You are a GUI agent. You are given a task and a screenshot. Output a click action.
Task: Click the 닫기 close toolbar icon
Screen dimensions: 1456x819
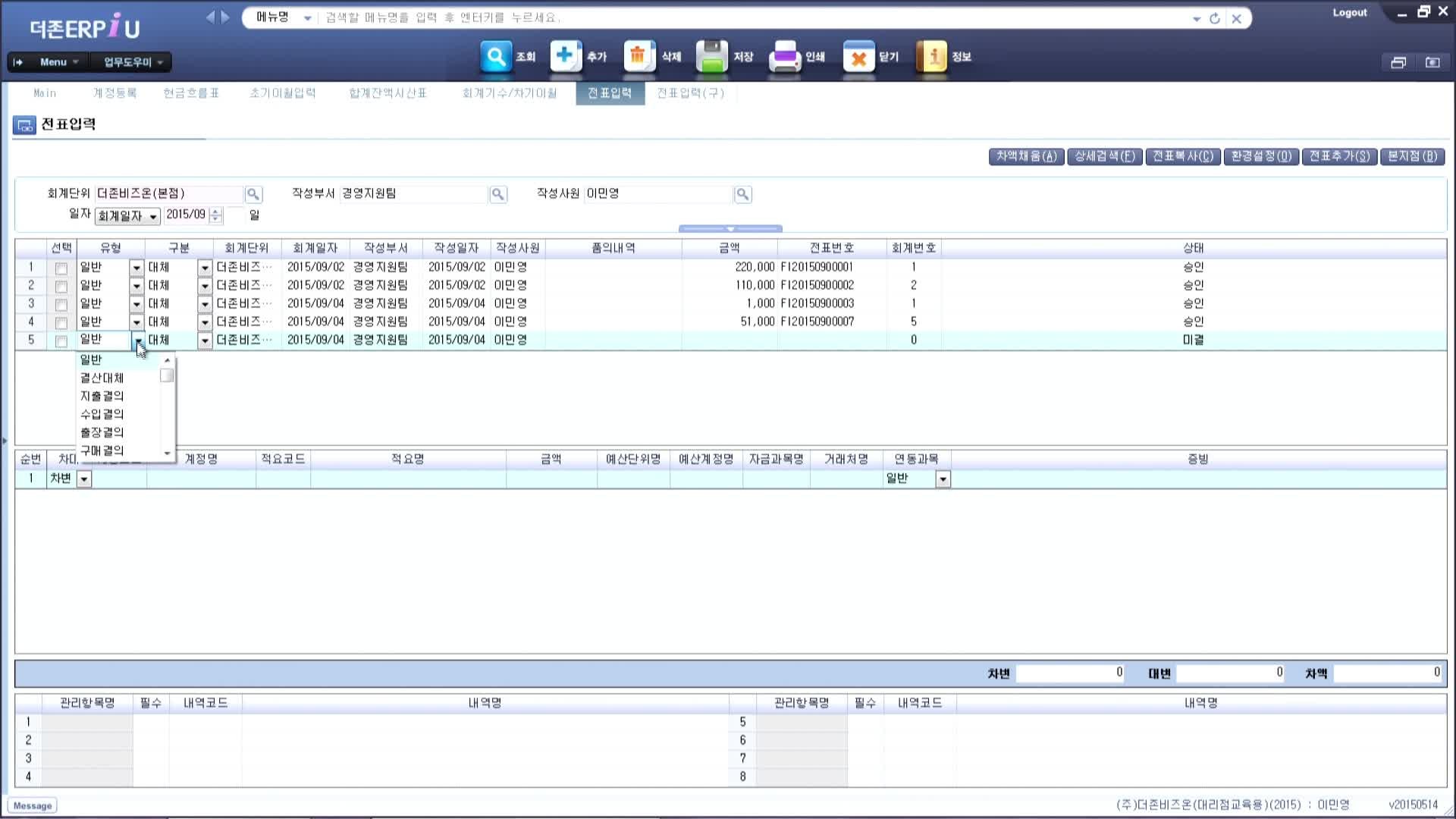tap(858, 57)
